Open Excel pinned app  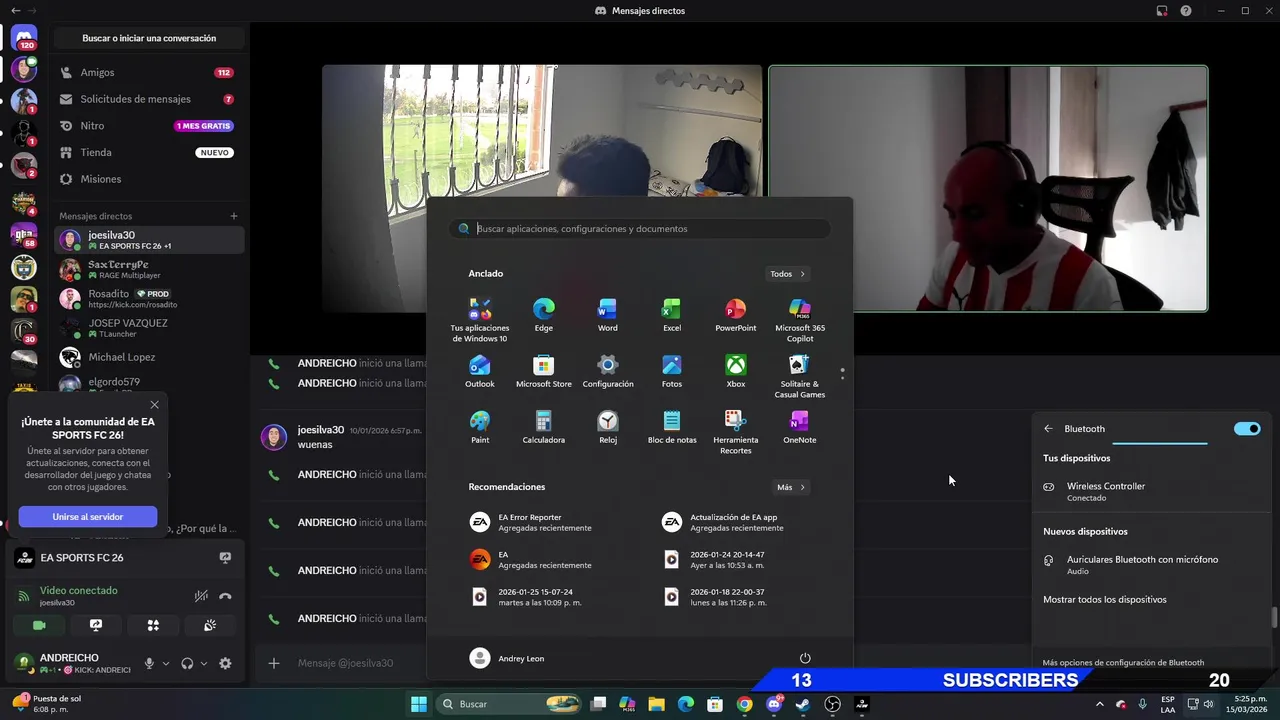pos(671,315)
